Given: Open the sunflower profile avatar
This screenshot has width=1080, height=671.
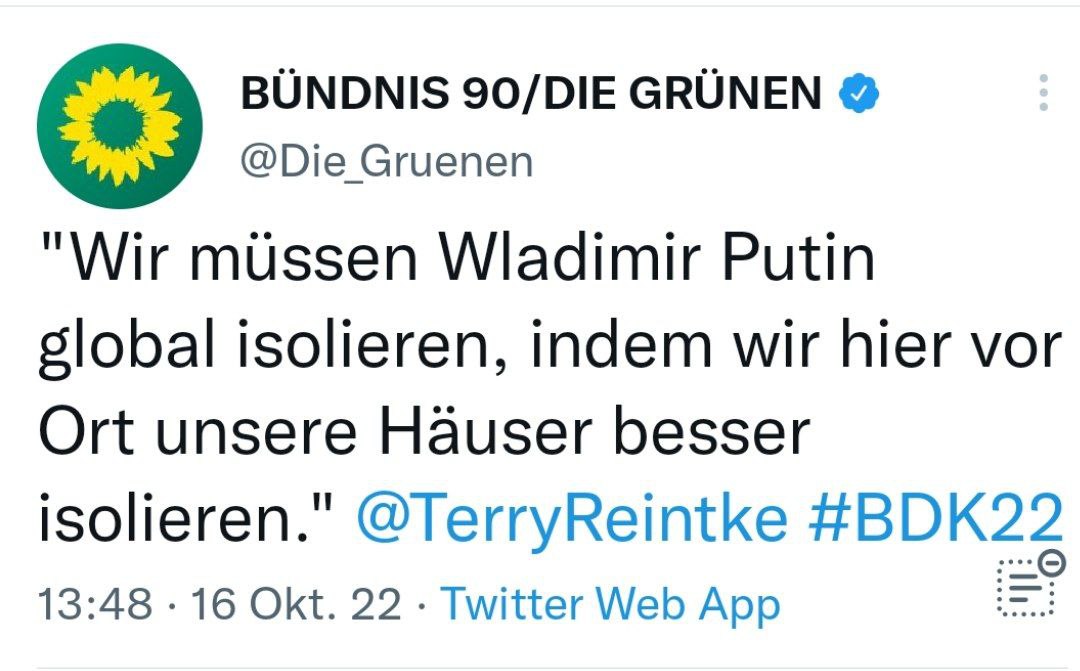Looking at the screenshot, I should 119,127.
